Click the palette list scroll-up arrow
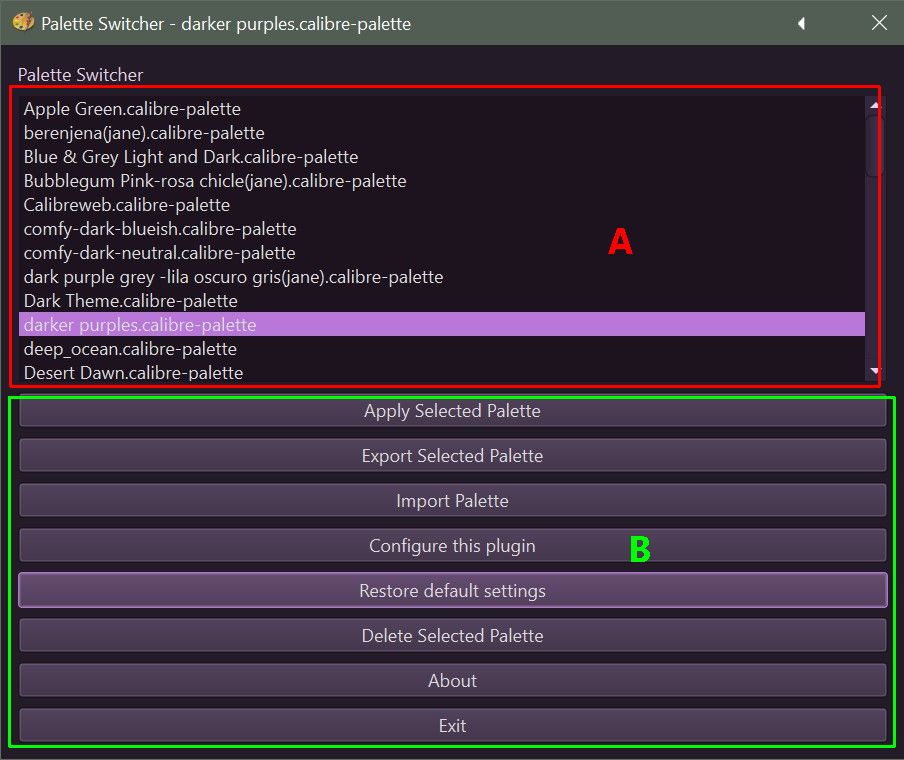The image size is (904, 760). coord(875,106)
